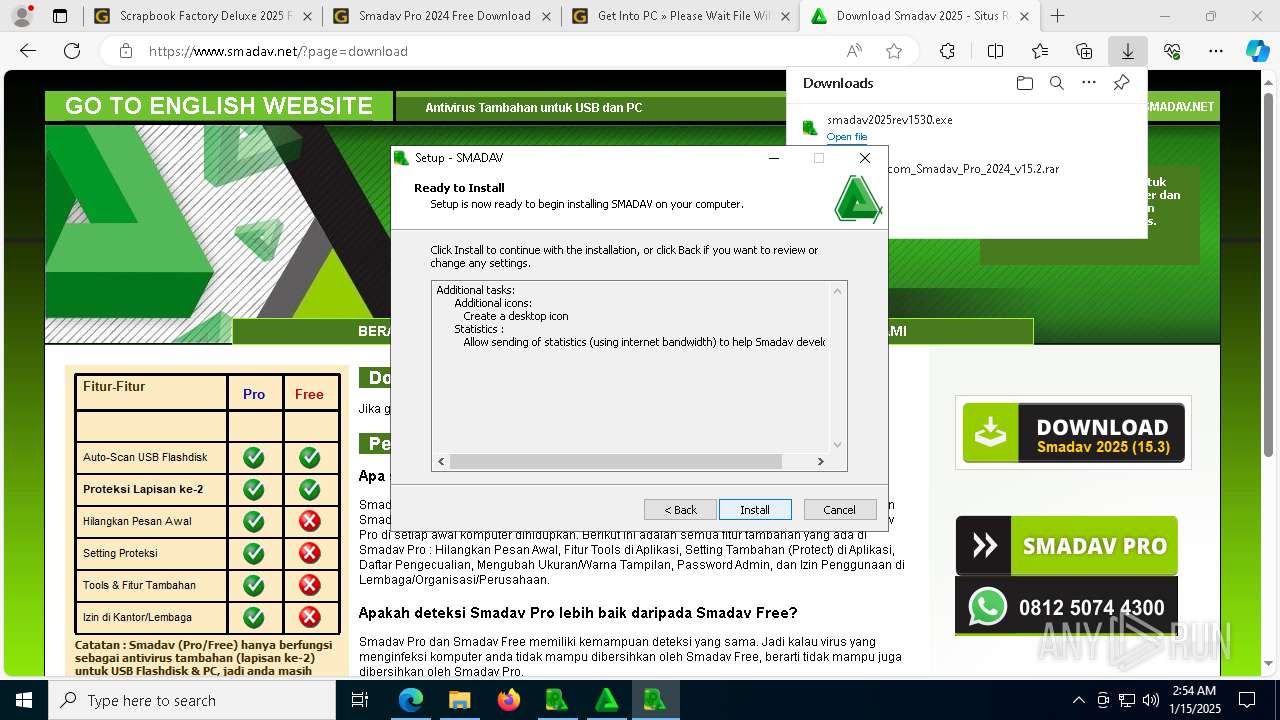The height and width of the screenshot is (720, 1280).
Task: Select the Smadav_Pro_2024_v15.2.rar download entry
Action: coord(973,169)
